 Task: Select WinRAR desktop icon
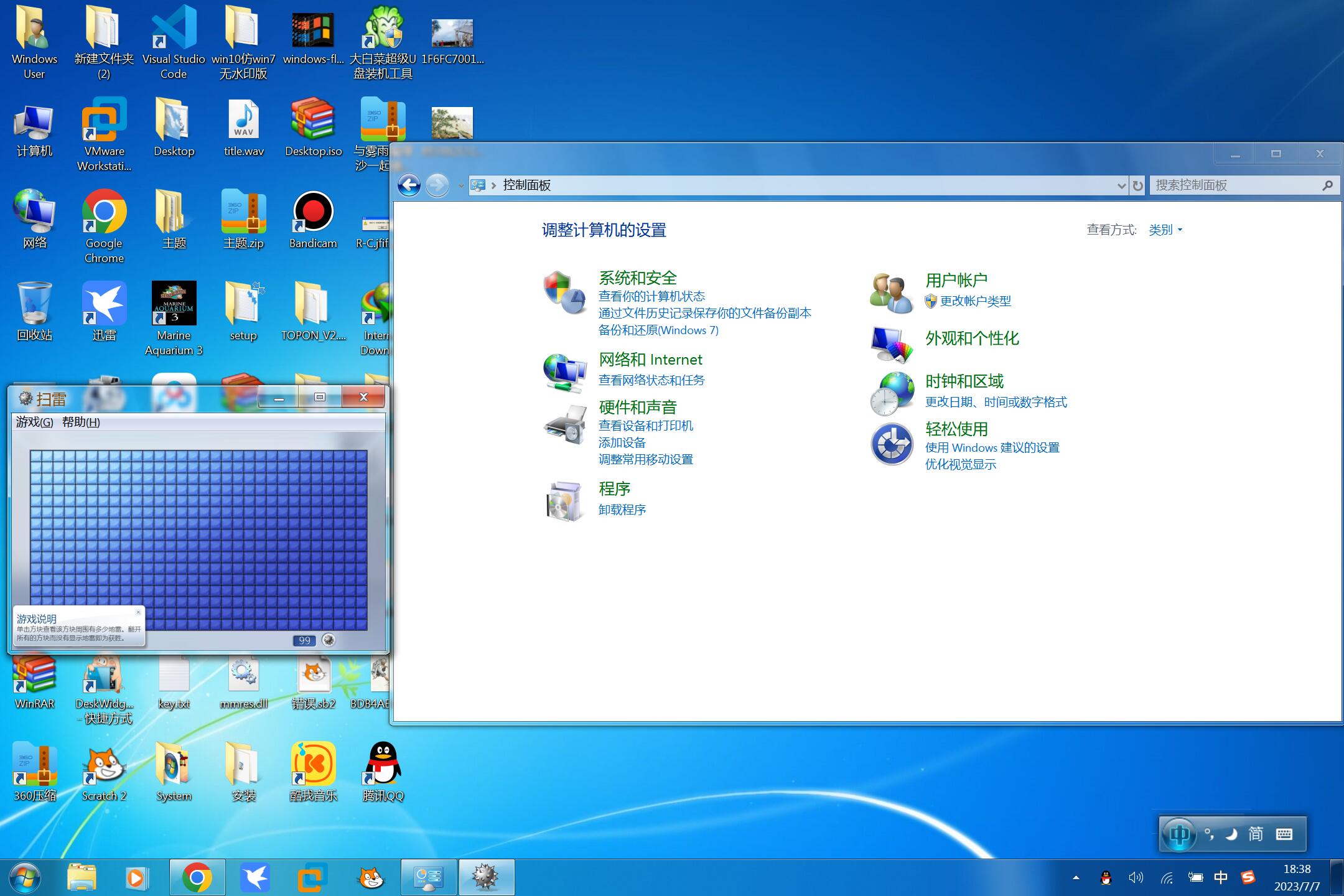tap(34, 682)
